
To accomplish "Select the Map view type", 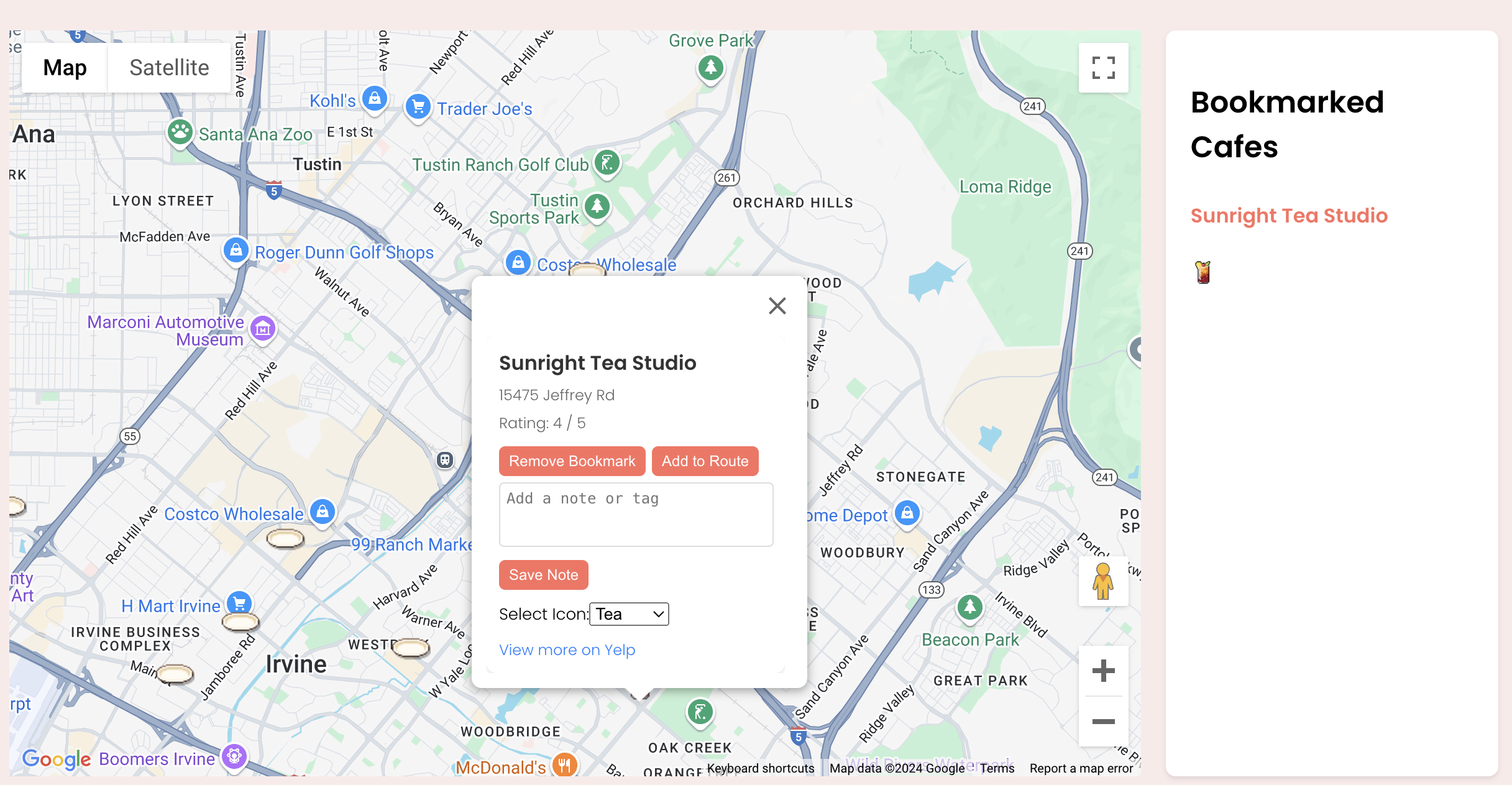I will [65, 68].
